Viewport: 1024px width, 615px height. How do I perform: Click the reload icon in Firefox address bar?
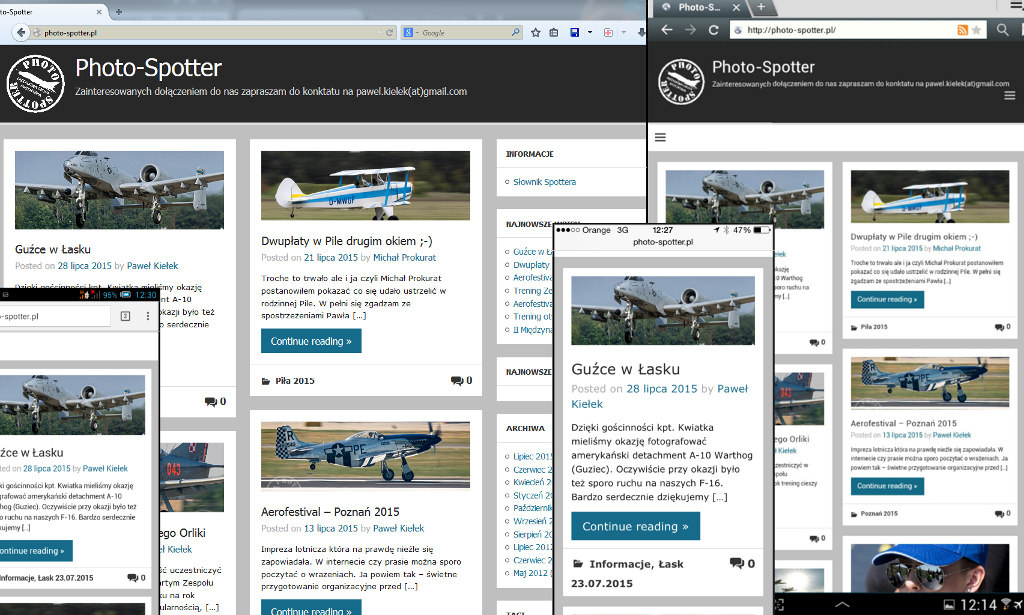[x=389, y=33]
